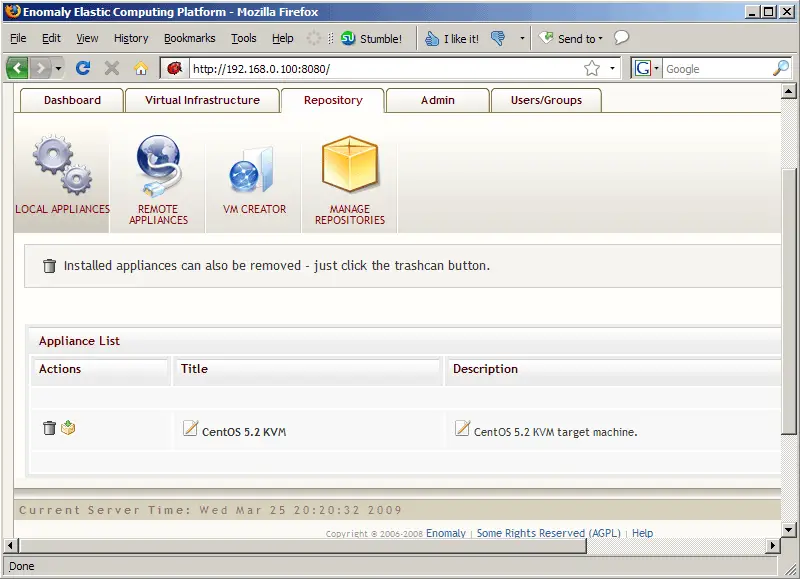The image size is (800, 579).
Task: Delete CentOS 5.2 KVM with trashcan icon
Action: [x=49, y=428]
